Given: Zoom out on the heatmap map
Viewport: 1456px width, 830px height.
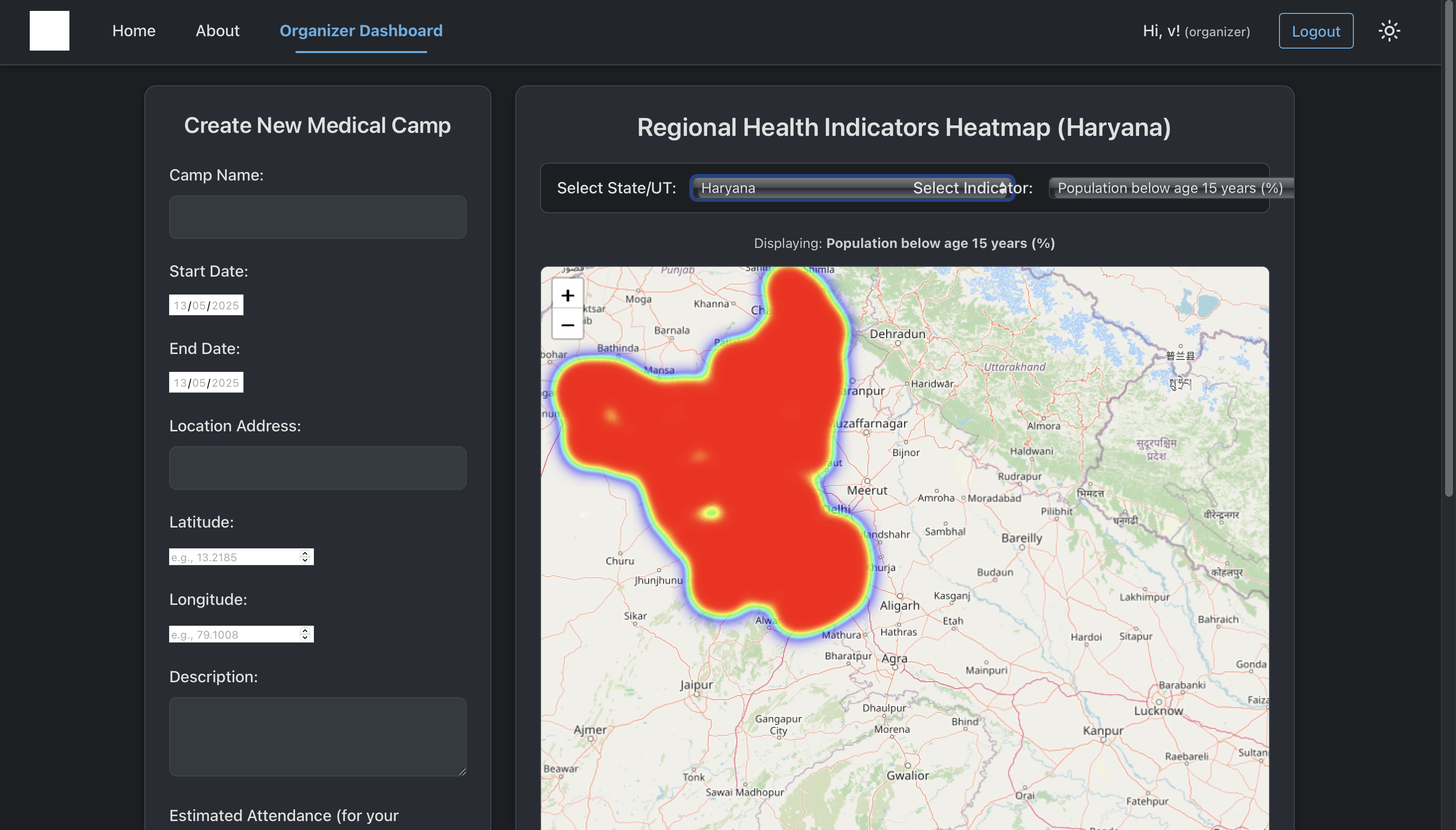Looking at the screenshot, I should (567, 325).
